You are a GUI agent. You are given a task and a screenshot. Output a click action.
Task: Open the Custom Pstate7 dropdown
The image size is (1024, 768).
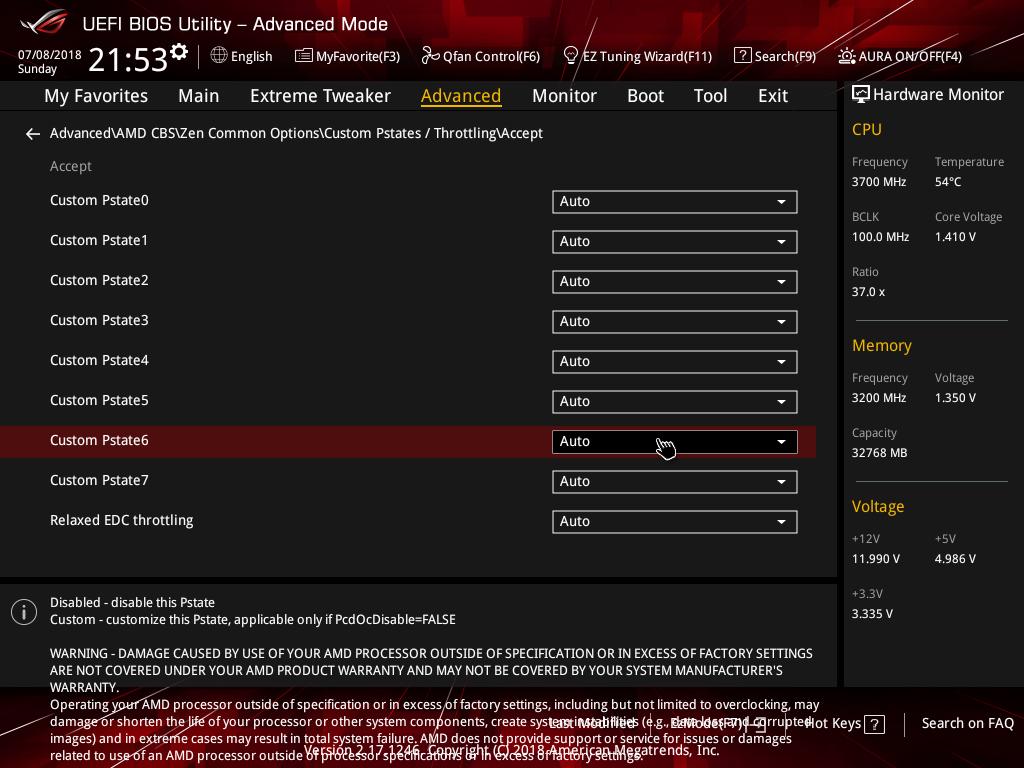click(x=675, y=482)
